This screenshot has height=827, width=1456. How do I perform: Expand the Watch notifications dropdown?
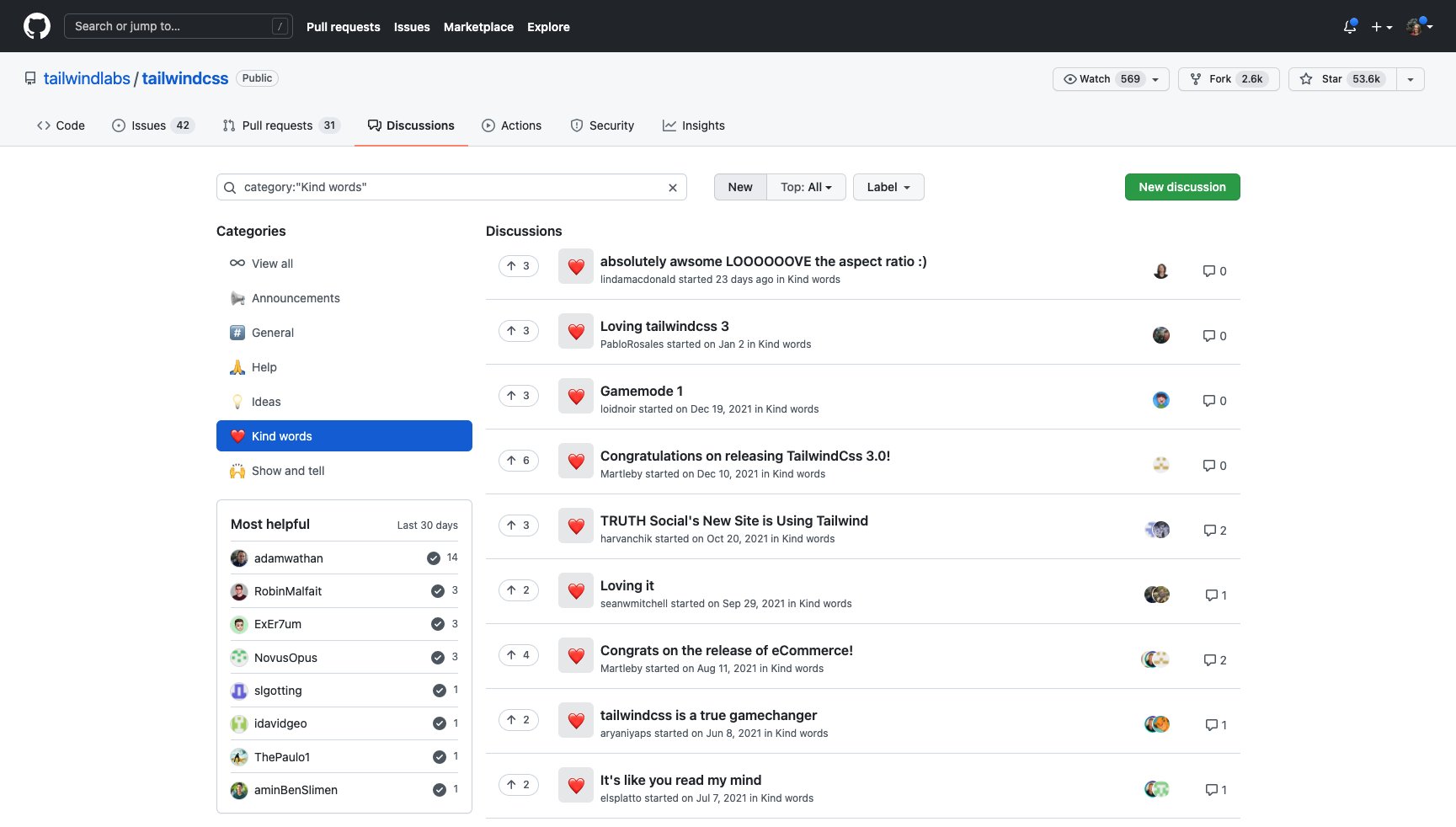[1111, 79]
